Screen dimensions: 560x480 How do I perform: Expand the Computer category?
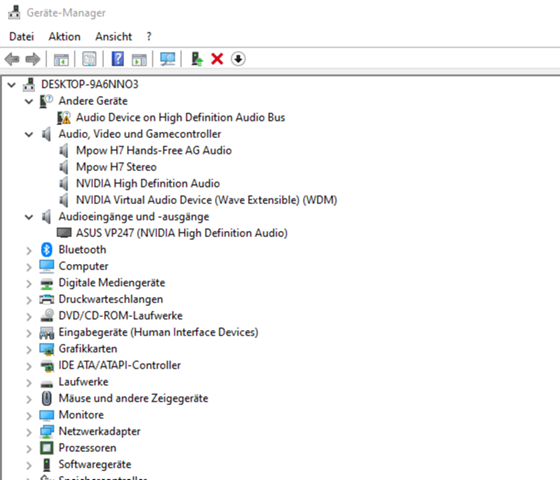click(x=29, y=267)
